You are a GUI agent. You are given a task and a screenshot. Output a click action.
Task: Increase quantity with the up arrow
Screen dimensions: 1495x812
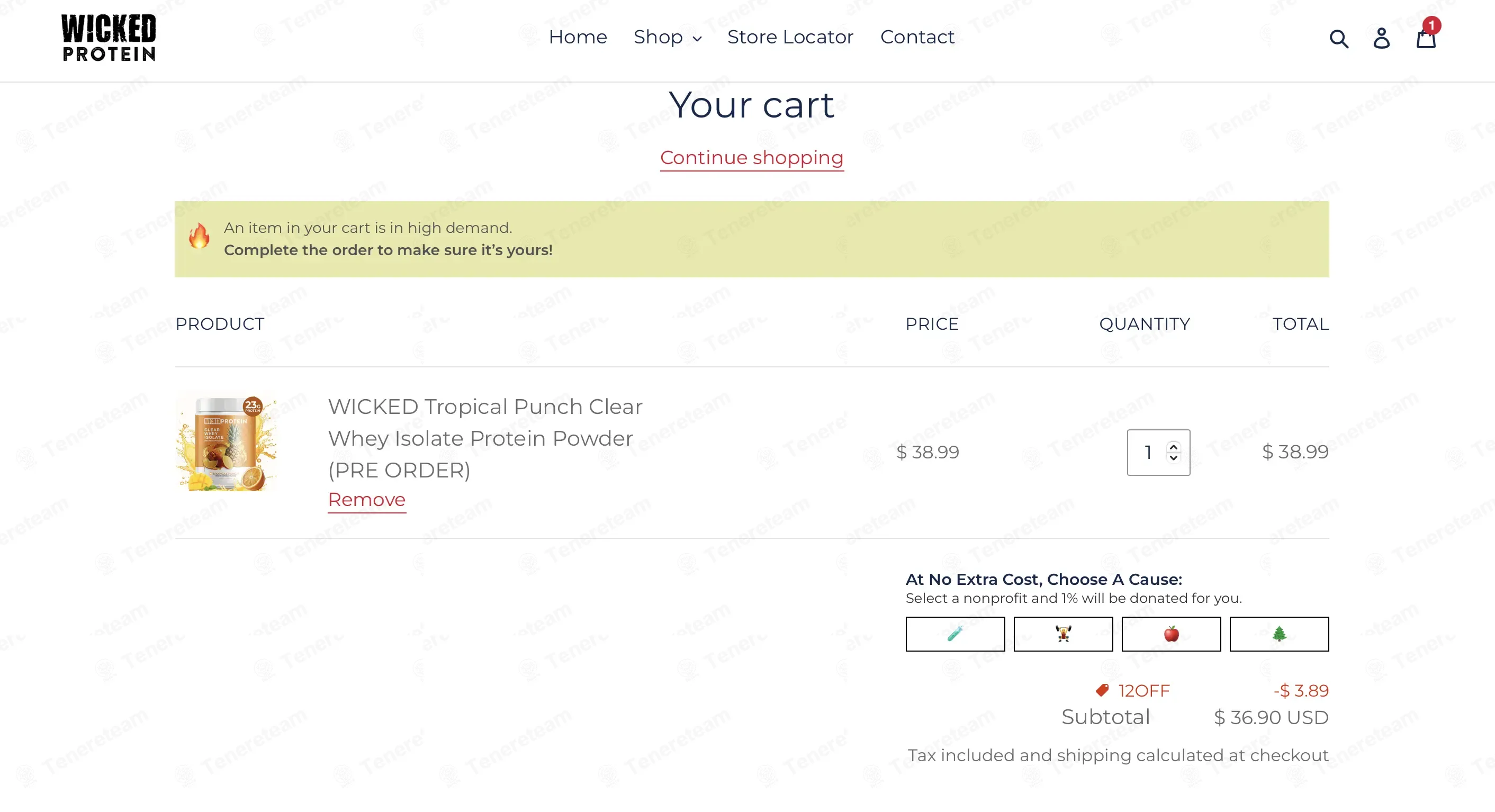1174,447
